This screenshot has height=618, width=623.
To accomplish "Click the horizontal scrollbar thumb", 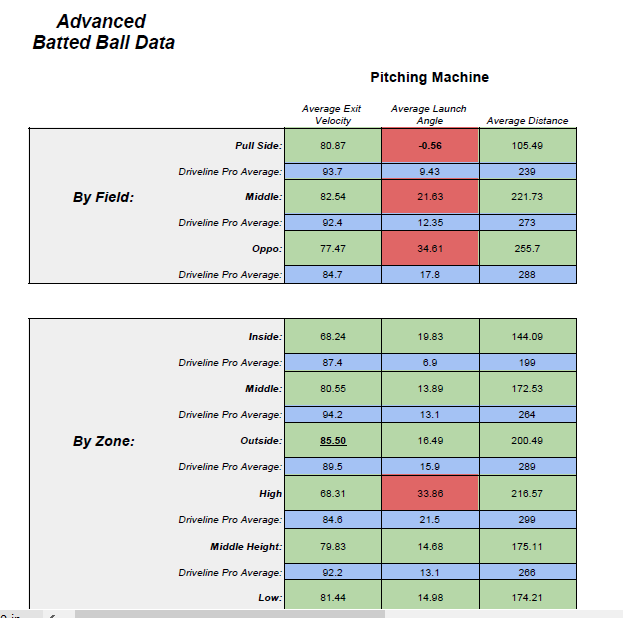I will click(x=230, y=614).
